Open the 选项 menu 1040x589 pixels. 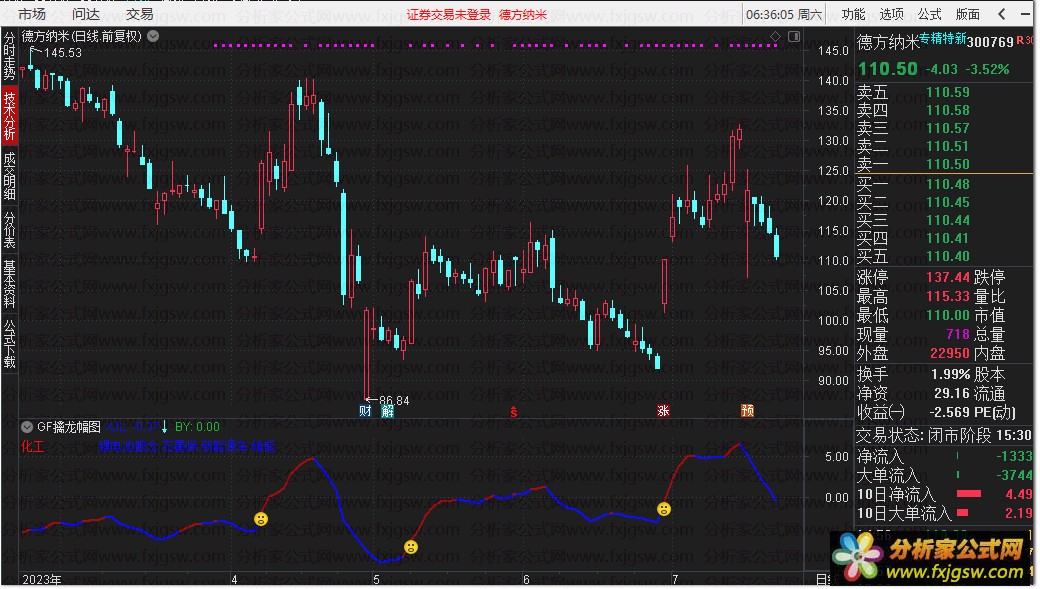pyautogui.click(x=891, y=14)
